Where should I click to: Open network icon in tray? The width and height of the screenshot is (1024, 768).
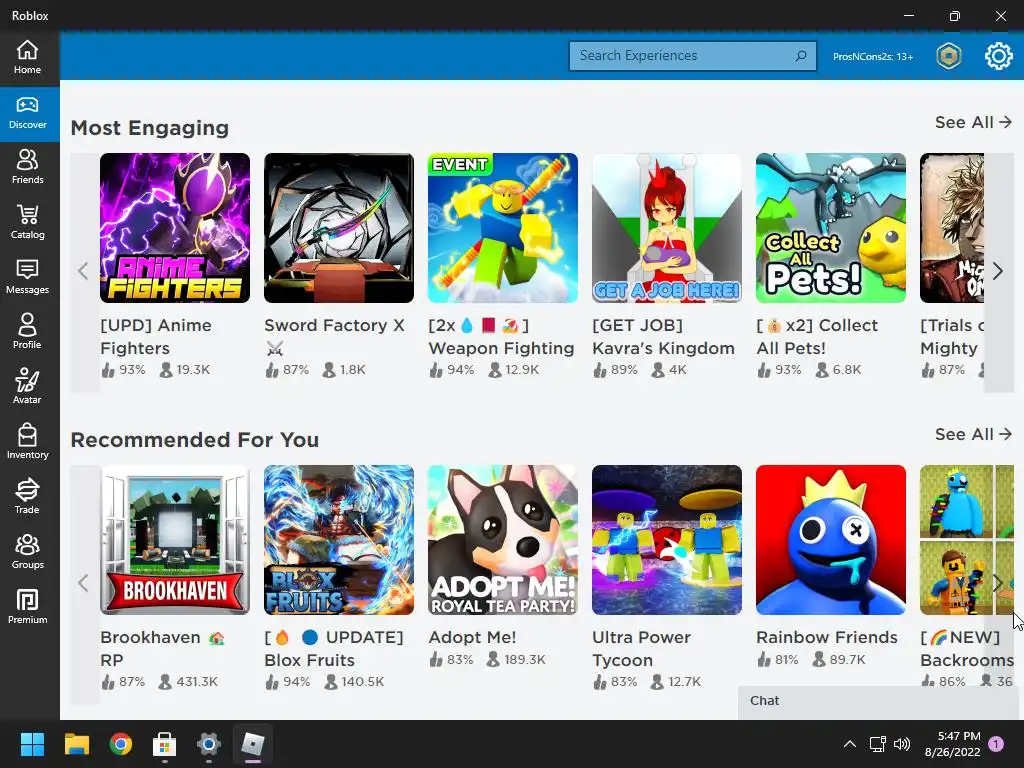point(878,744)
